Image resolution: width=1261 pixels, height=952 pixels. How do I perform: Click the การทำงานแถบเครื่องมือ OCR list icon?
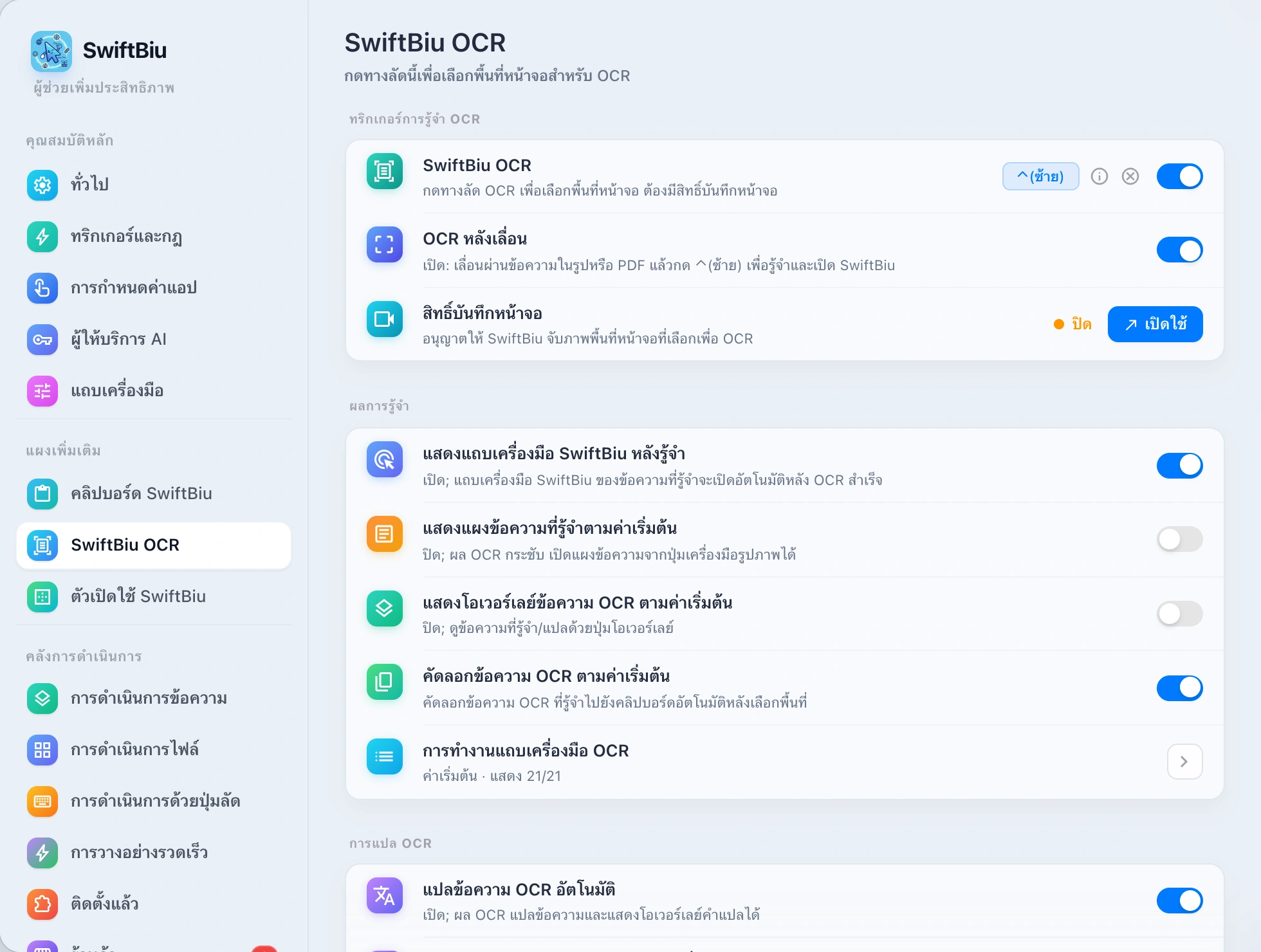click(385, 756)
